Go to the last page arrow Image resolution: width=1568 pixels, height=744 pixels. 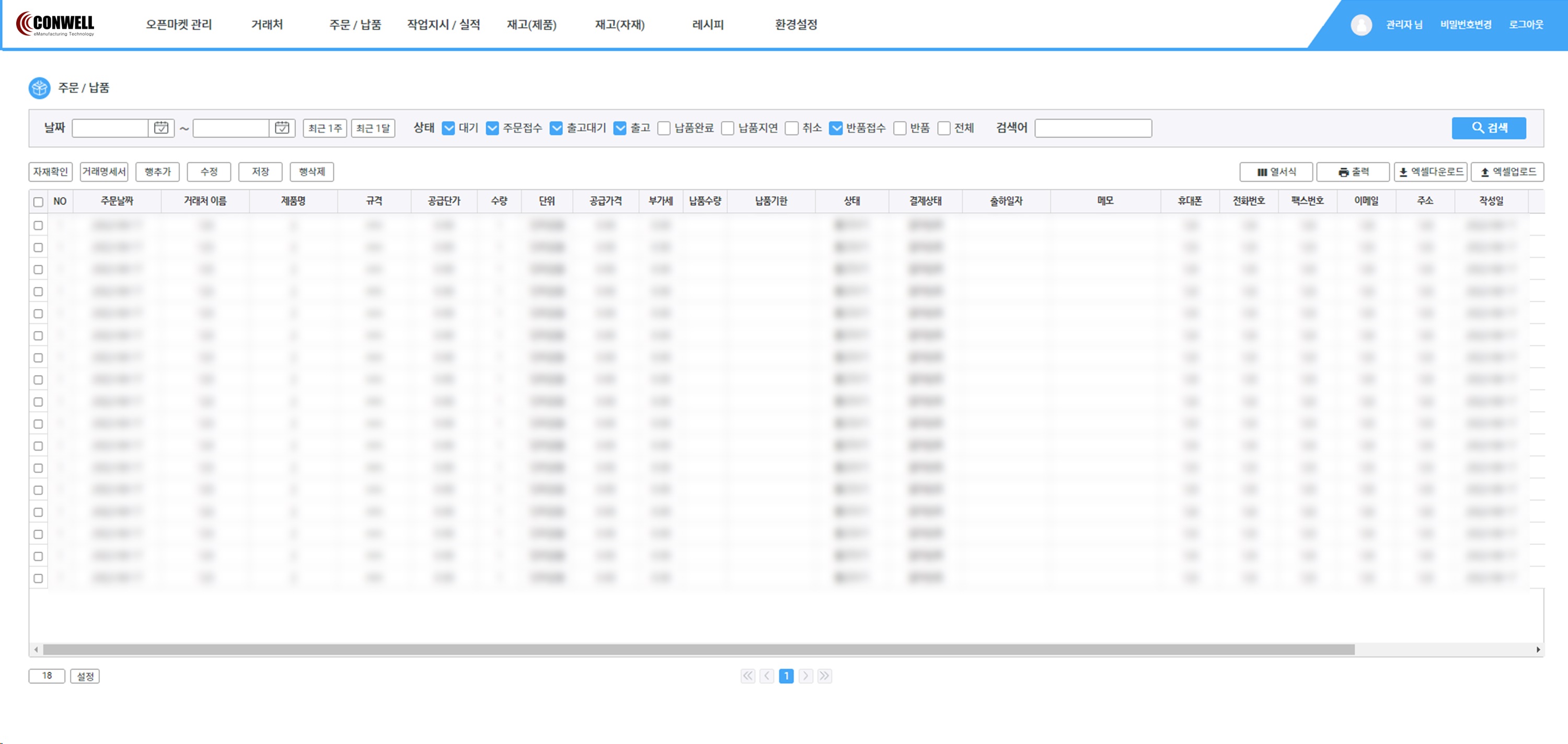tap(824, 676)
